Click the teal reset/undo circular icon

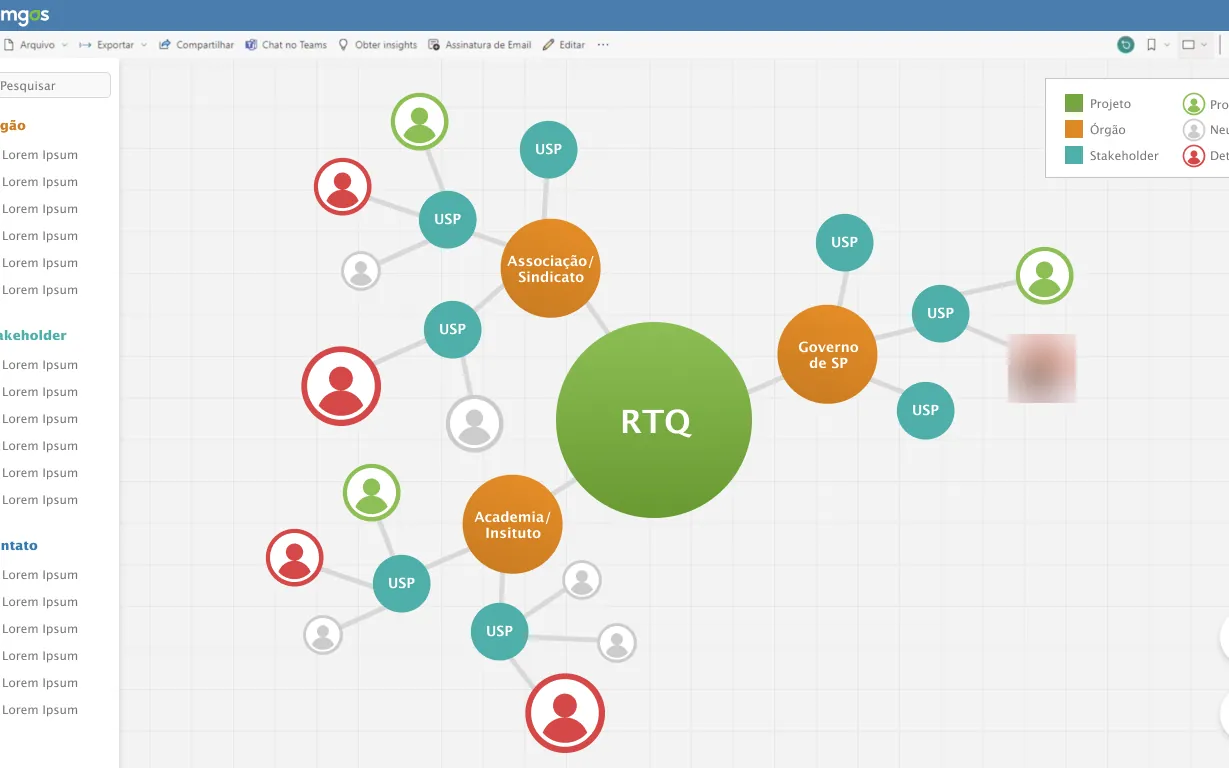[1126, 45]
